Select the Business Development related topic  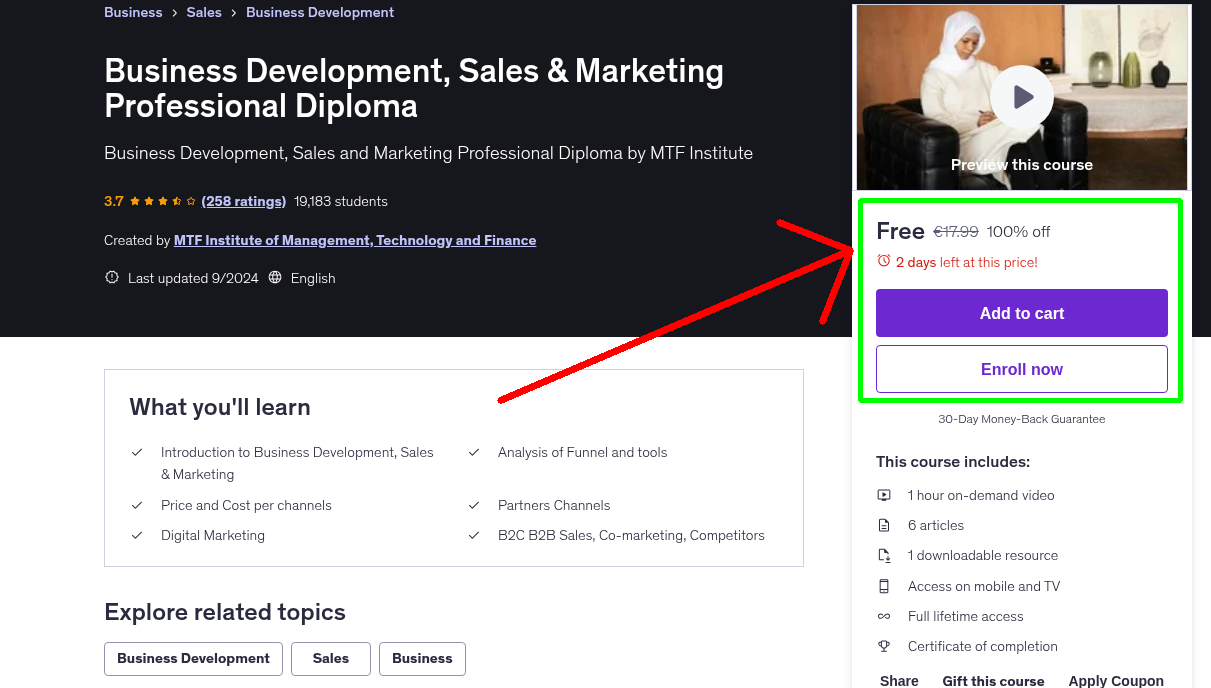point(193,658)
